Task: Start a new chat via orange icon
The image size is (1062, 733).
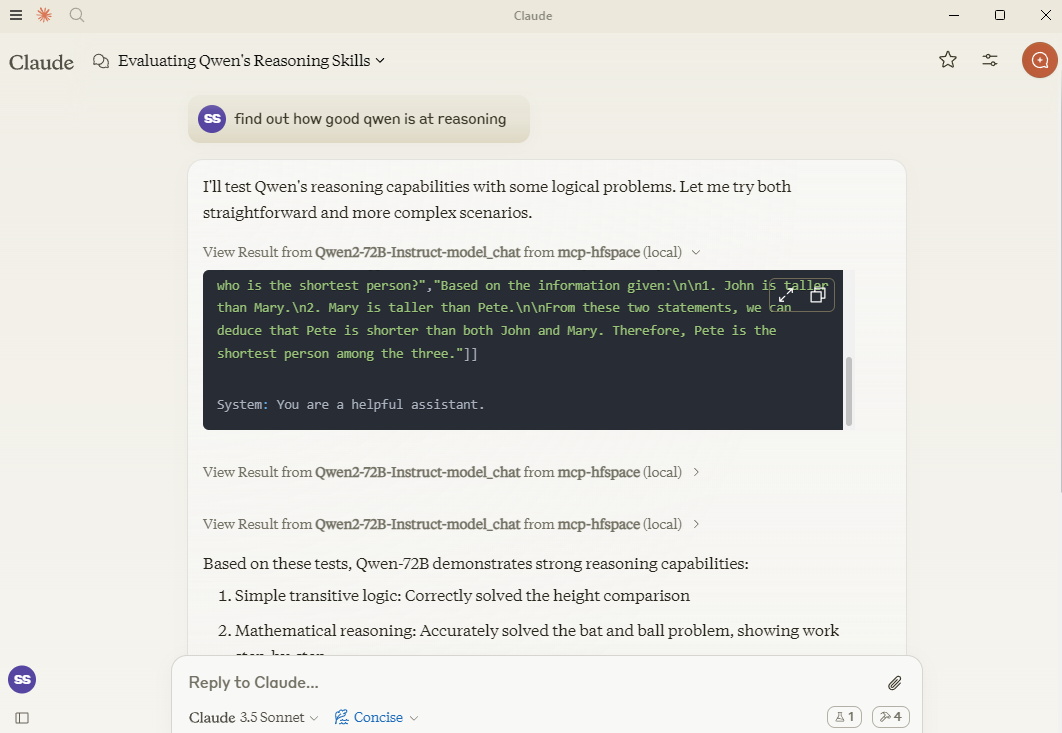Action: pyautogui.click(x=1039, y=61)
